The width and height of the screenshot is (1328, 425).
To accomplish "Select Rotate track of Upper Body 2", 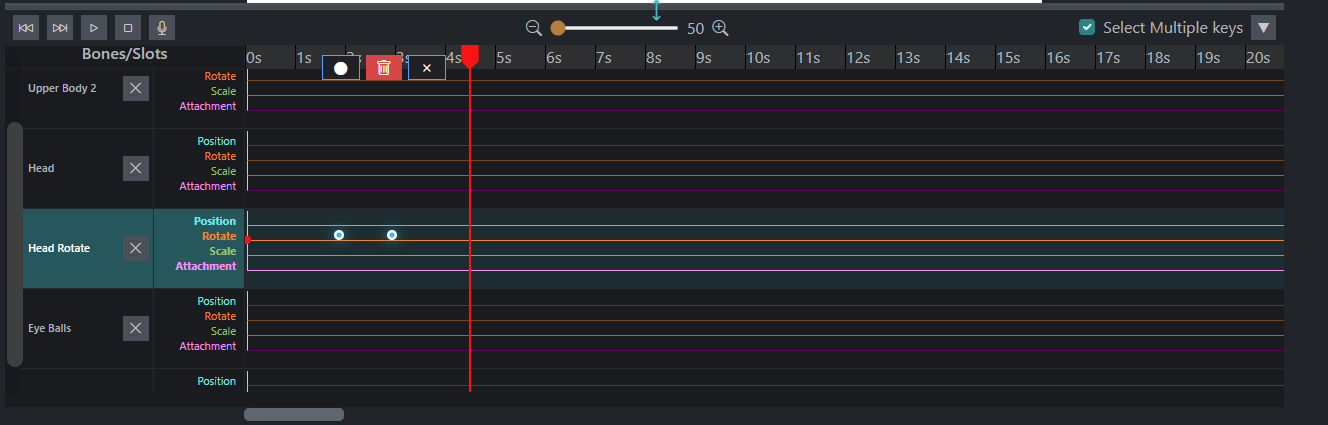I will click(220, 76).
